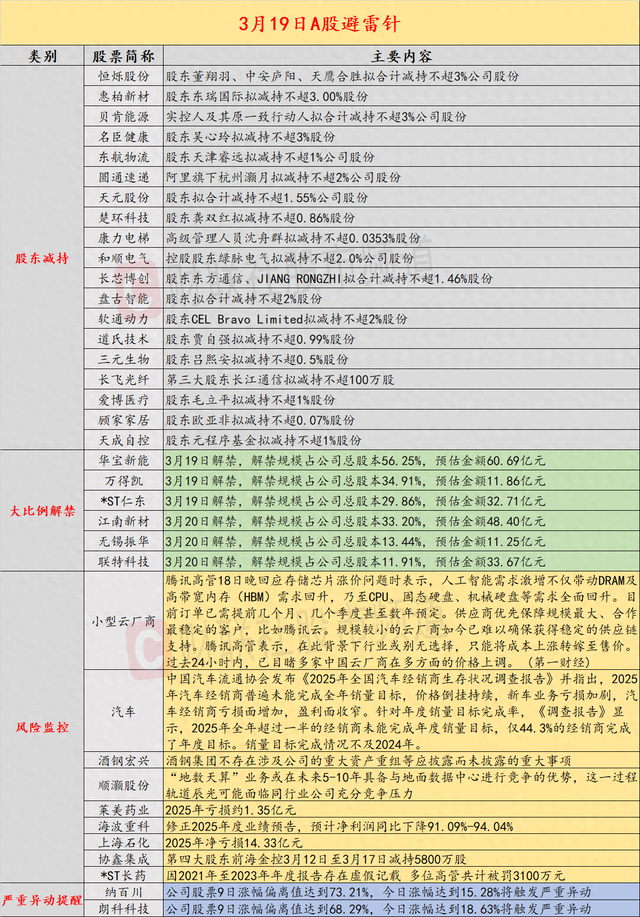The width and height of the screenshot is (640, 917).
Task: Click stock name '东航物流'
Action: click(123, 157)
